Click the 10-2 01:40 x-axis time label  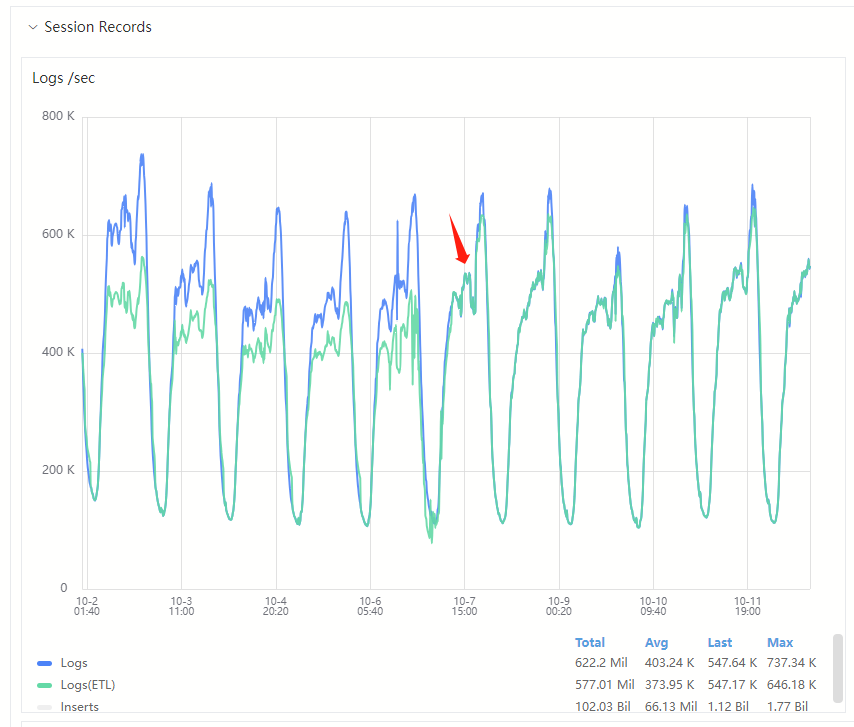pos(87,605)
